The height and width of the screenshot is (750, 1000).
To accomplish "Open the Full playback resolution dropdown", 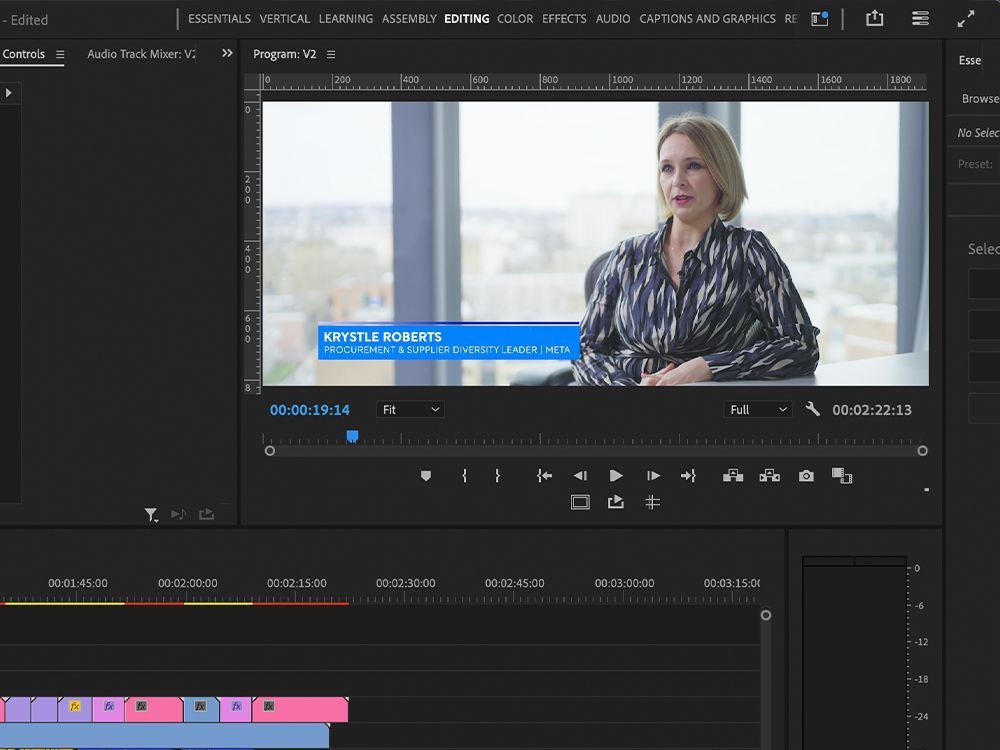I will [758, 409].
